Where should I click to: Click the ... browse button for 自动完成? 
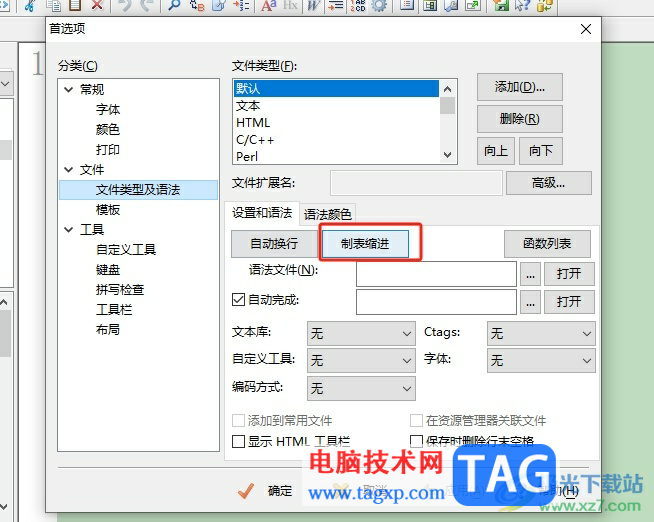530,301
